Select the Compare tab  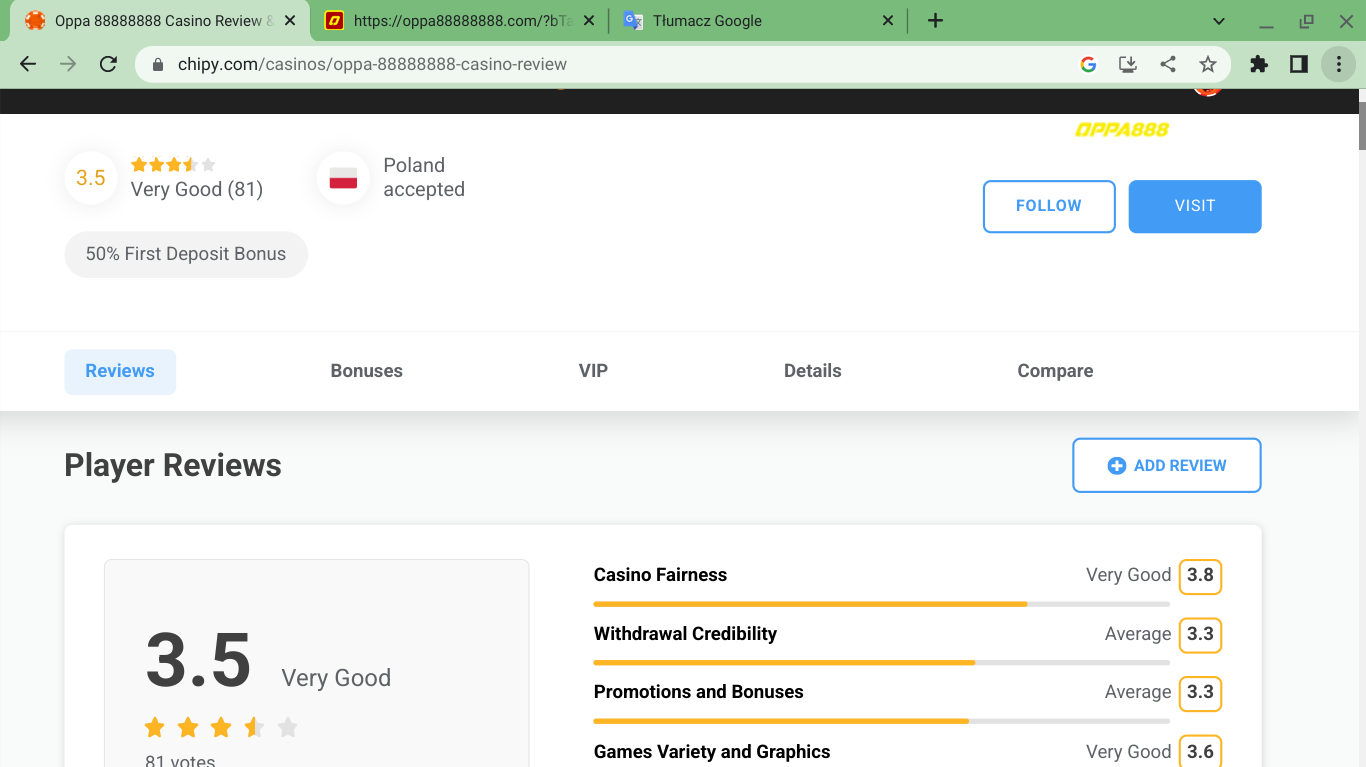click(1055, 371)
